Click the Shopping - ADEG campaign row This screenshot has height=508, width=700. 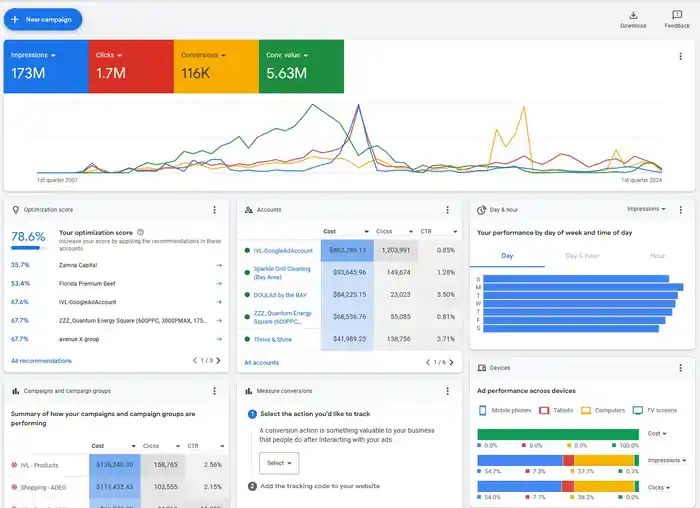pyautogui.click(x=116, y=487)
